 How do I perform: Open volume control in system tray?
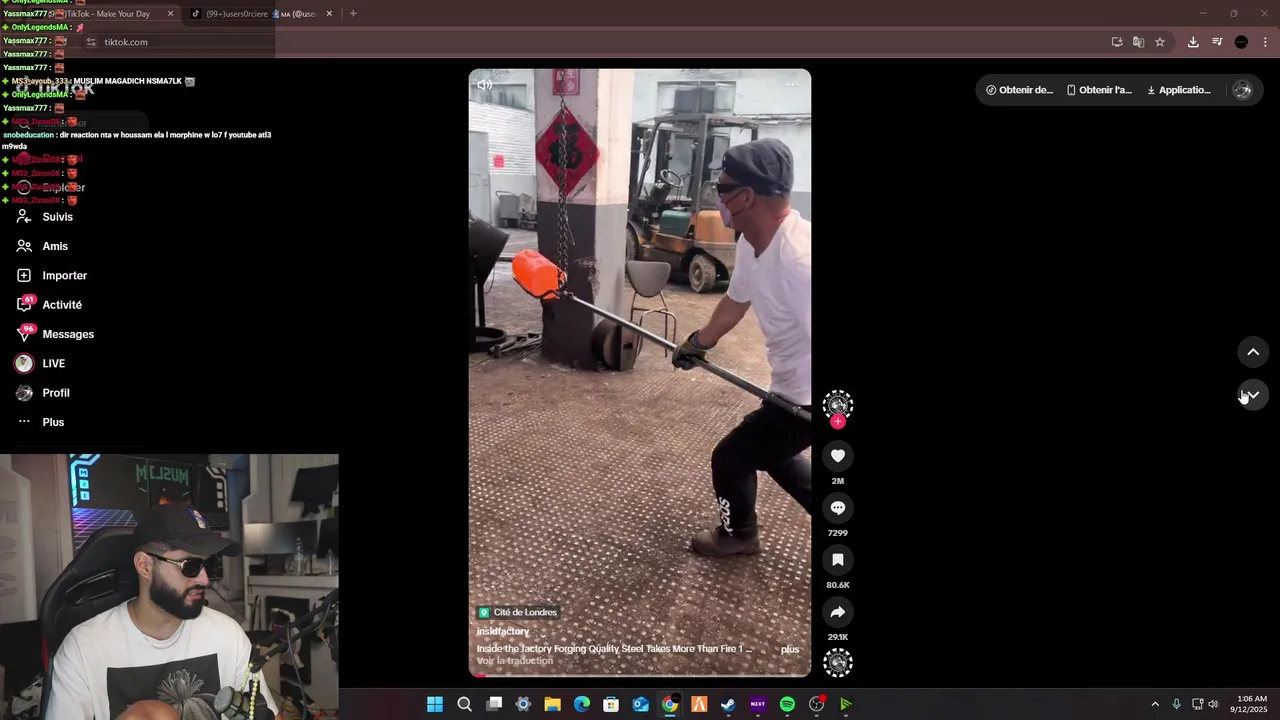[x=1213, y=704]
